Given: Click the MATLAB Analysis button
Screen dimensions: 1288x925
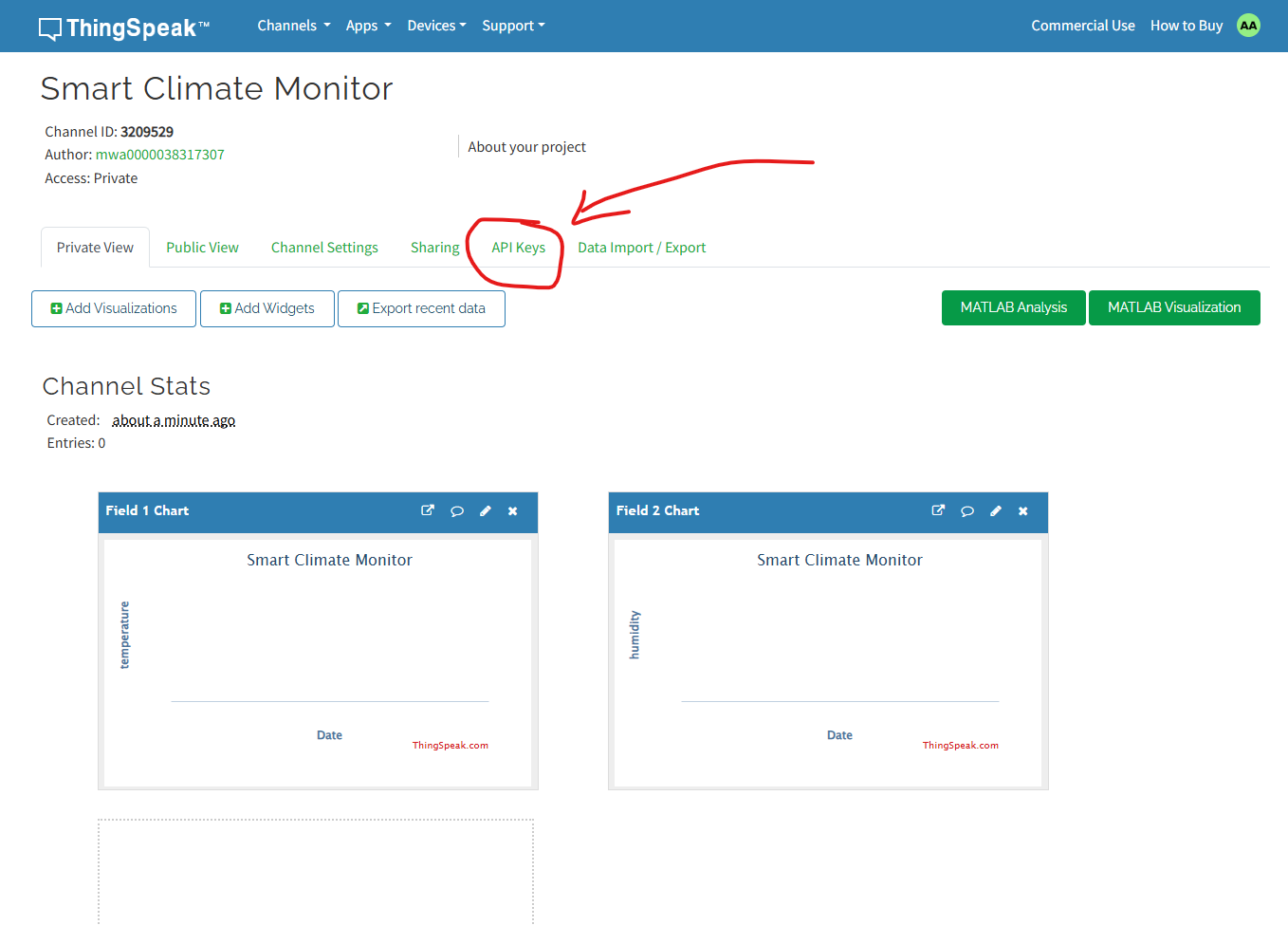Looking at the screenshot, I should pyautogui.click(x=1013, y=307).
